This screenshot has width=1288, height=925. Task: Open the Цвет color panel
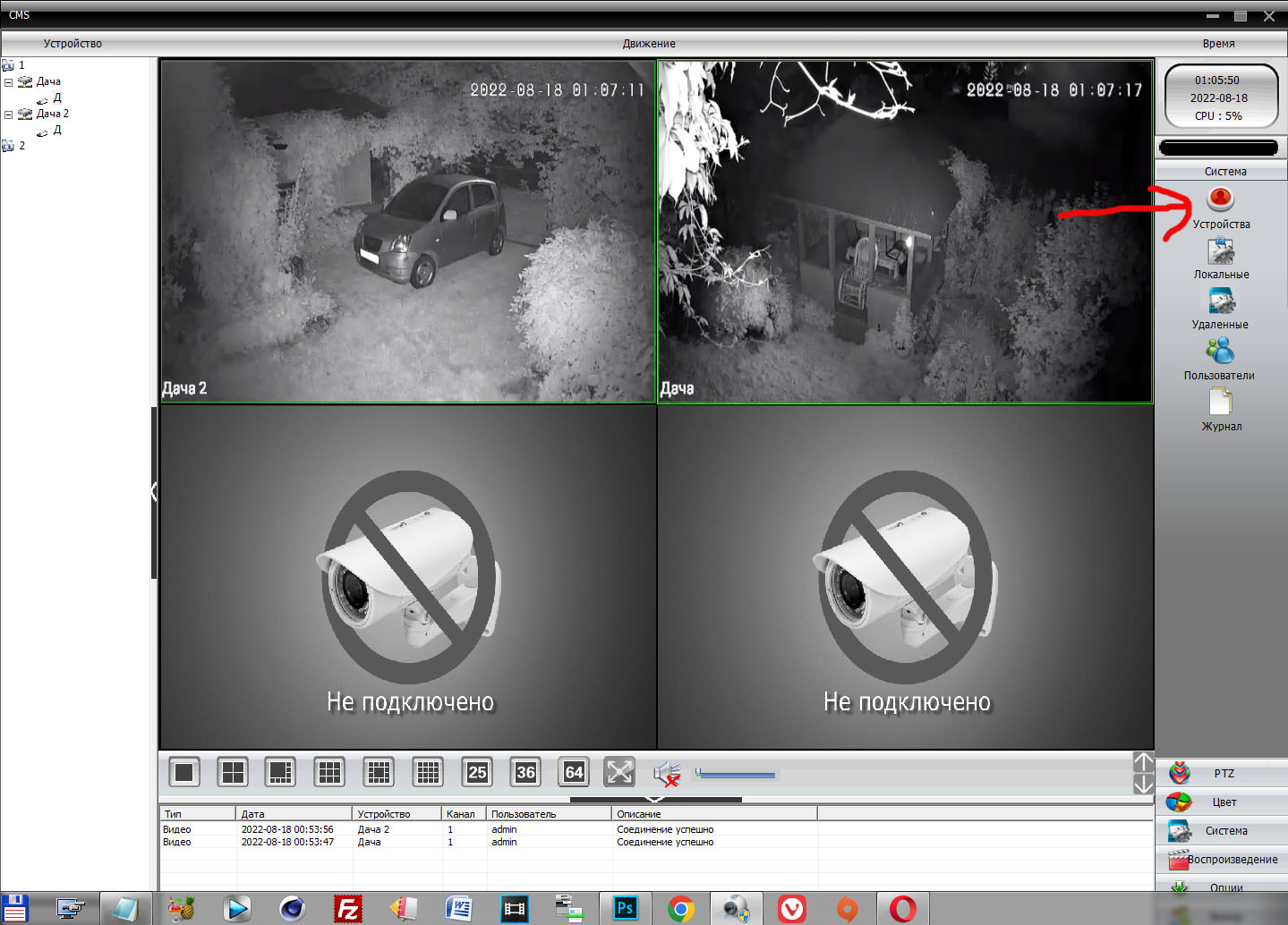[1223, 802]
